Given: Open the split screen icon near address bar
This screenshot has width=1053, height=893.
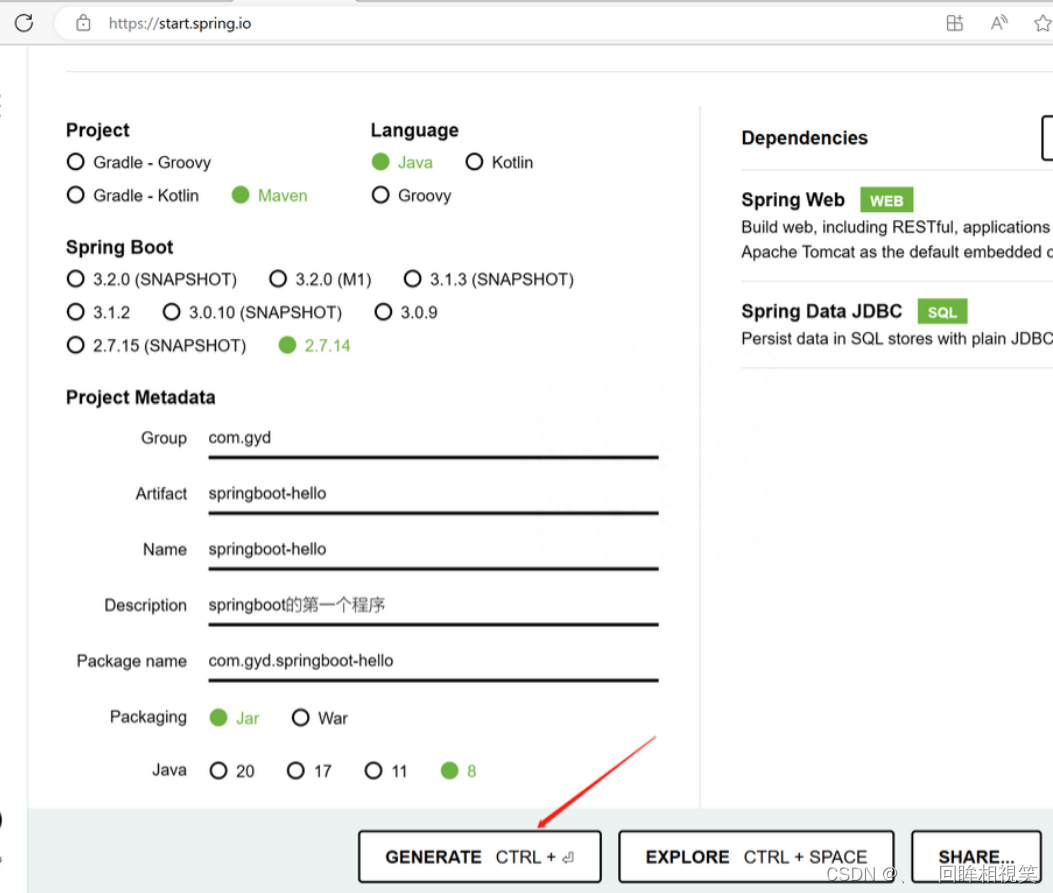Looking at the screenshot, I should 954,22.
